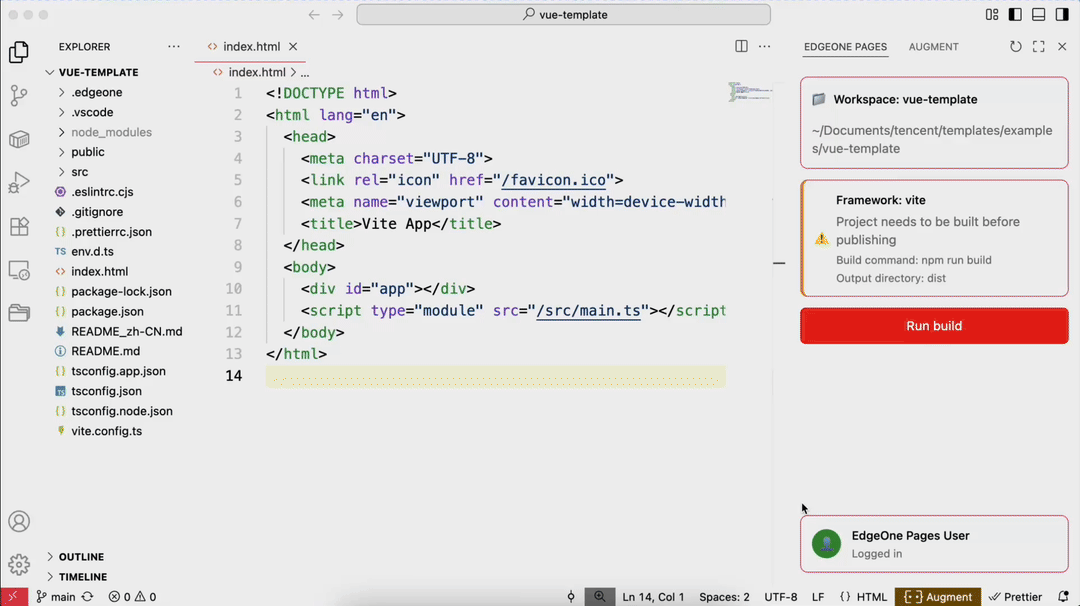Switch to the EDGEONE PAGES tab
This screenshot has width=1080, height=606.
click(x=845, y=47)
